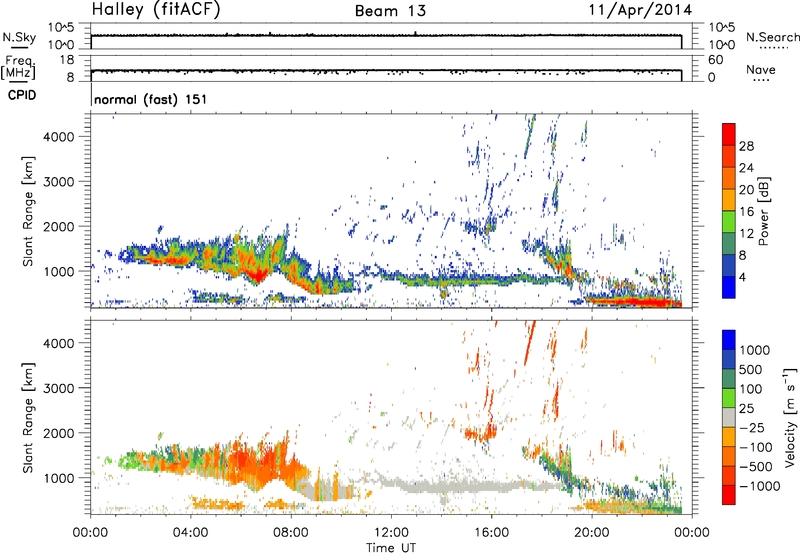This screenshot has width=800, height=554.
Task: Click the "16:00" time tick label
Action: coord(491,533)
